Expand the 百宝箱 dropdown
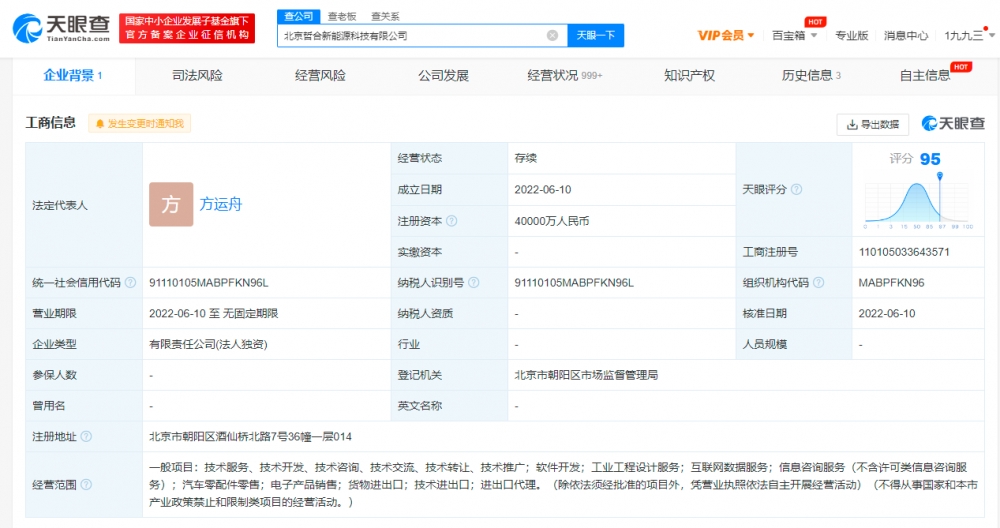 [x=794, y=36]
